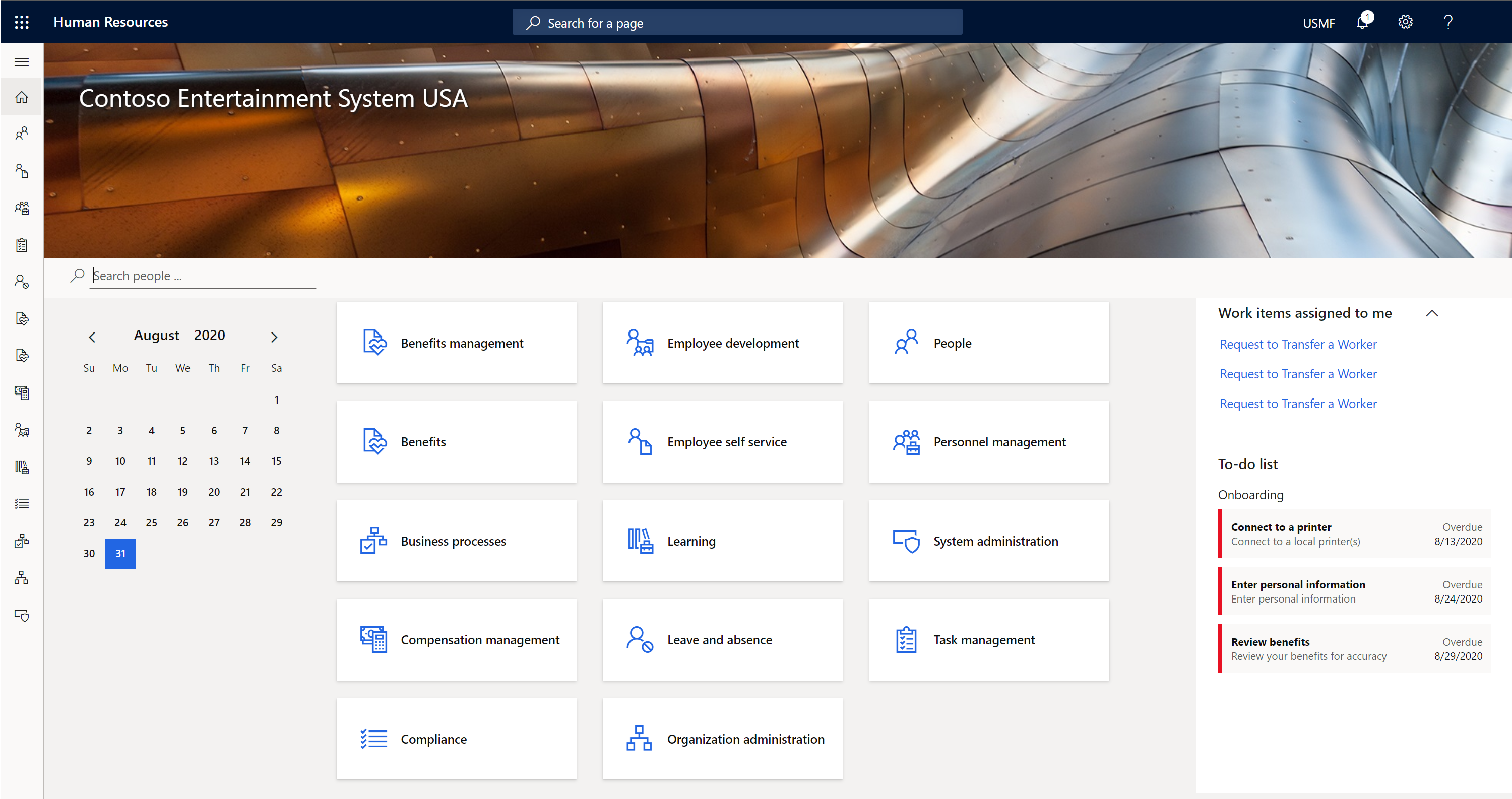Open the Business processes module

point(455,541)
